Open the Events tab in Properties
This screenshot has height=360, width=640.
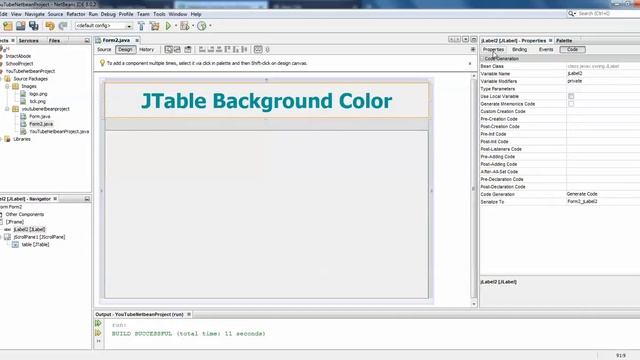(x=546, y=49)
